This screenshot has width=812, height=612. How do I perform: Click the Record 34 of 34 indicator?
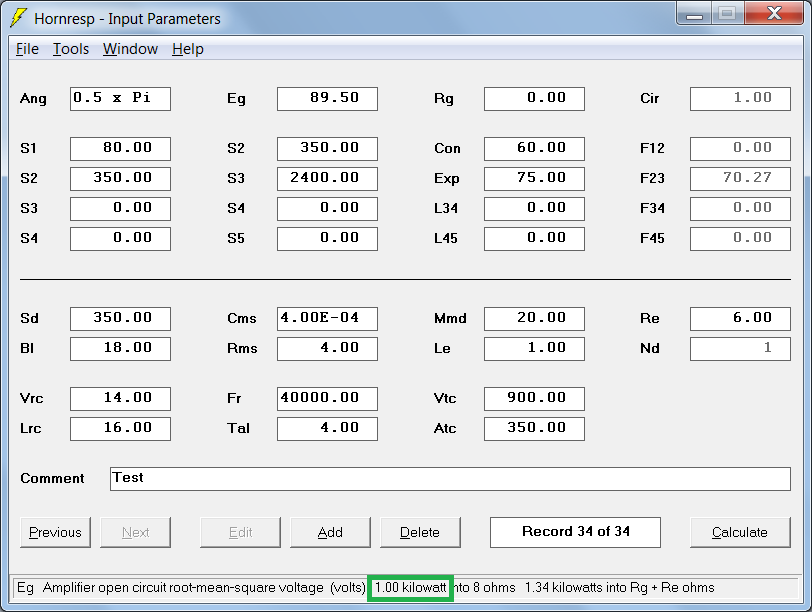(575, 532)
